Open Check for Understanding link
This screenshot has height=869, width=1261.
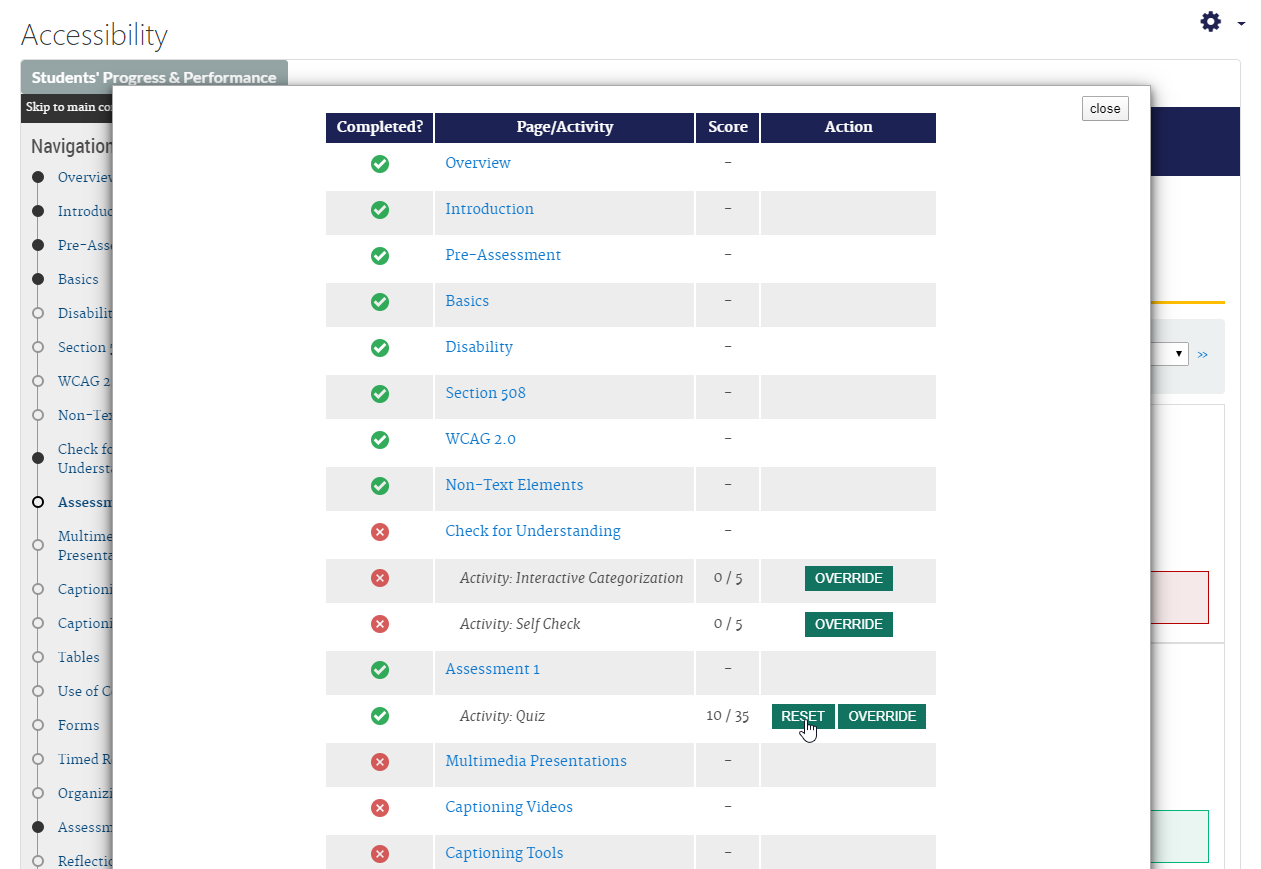(x=533, y=531)
